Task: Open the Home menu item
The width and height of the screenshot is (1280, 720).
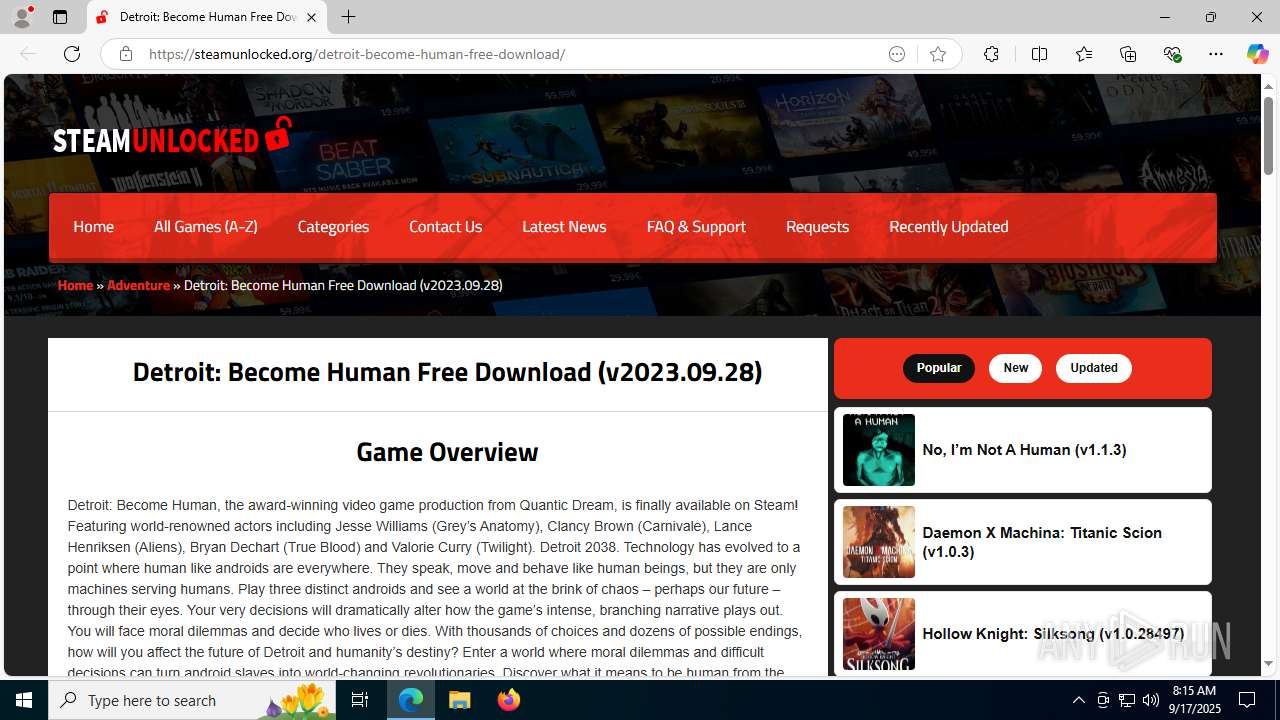Action: [x=93, y=227]
